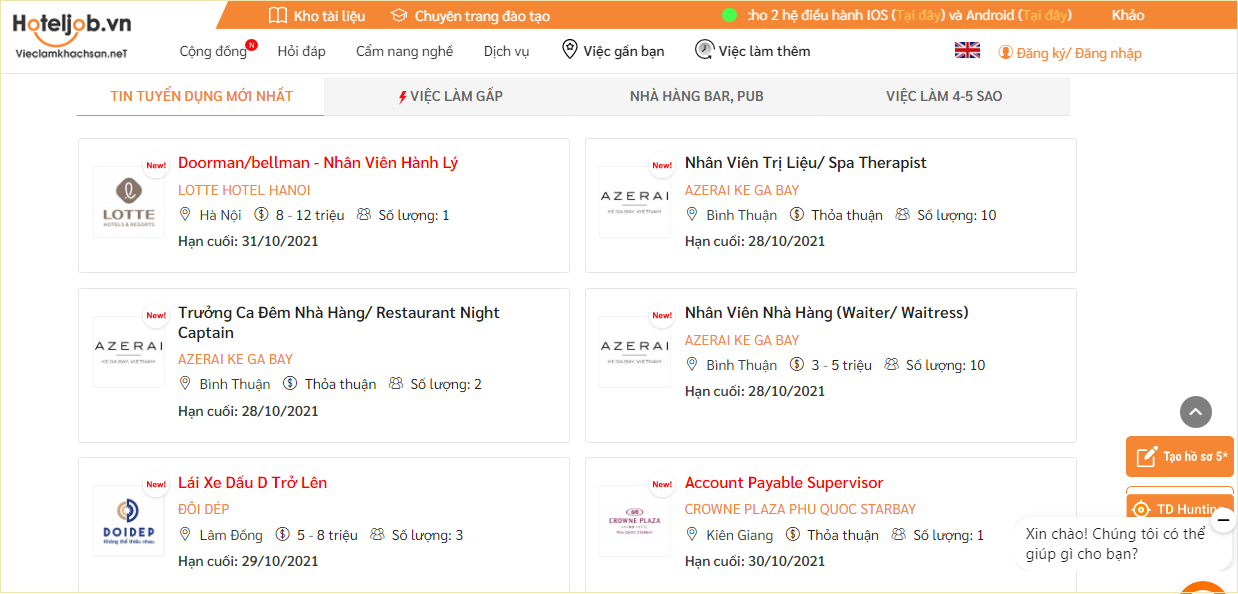Image resolution: width=1238 pixels, height=594 pixels.
Task: Click the edit icon on Tạo hồ sơ button
Action: (x=1147, y=457)
